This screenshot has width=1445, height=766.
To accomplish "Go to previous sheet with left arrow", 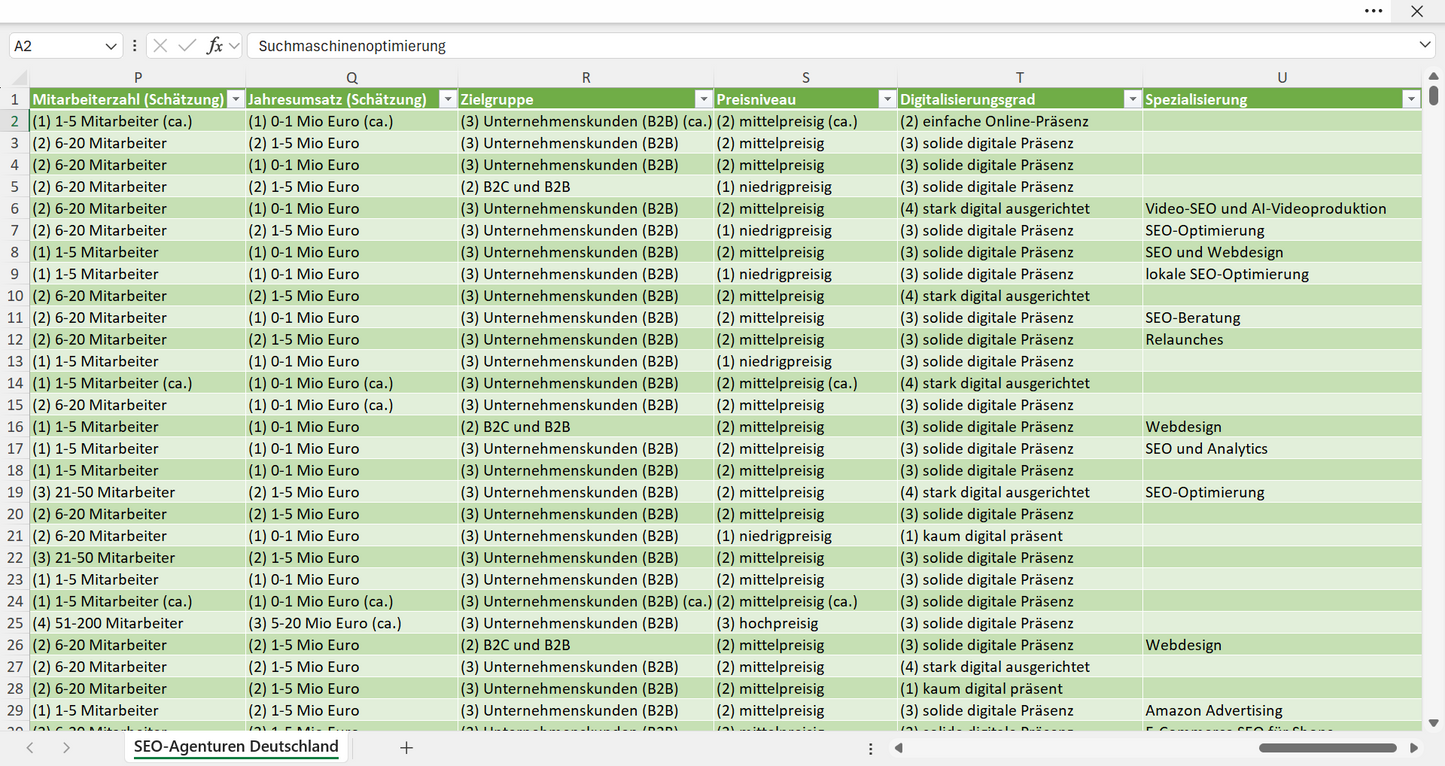I will (30, 748).
